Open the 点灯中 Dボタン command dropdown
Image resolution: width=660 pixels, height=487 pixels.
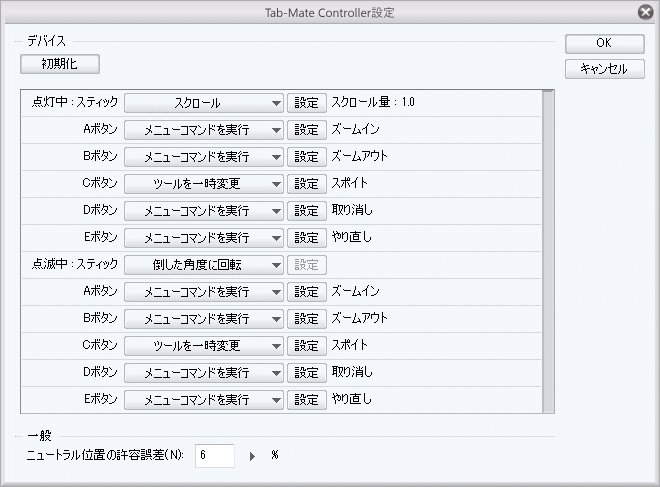click(204, 211)
